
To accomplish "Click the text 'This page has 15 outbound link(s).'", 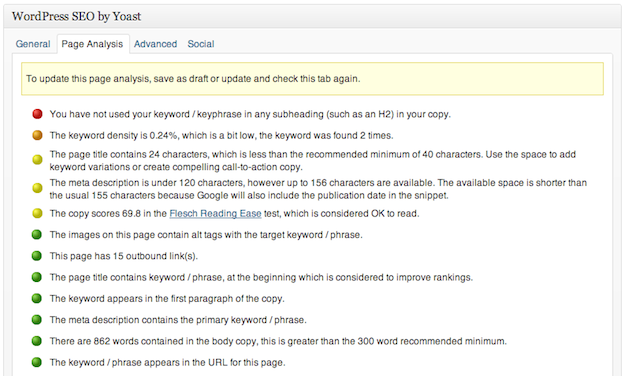I will 124,256.
